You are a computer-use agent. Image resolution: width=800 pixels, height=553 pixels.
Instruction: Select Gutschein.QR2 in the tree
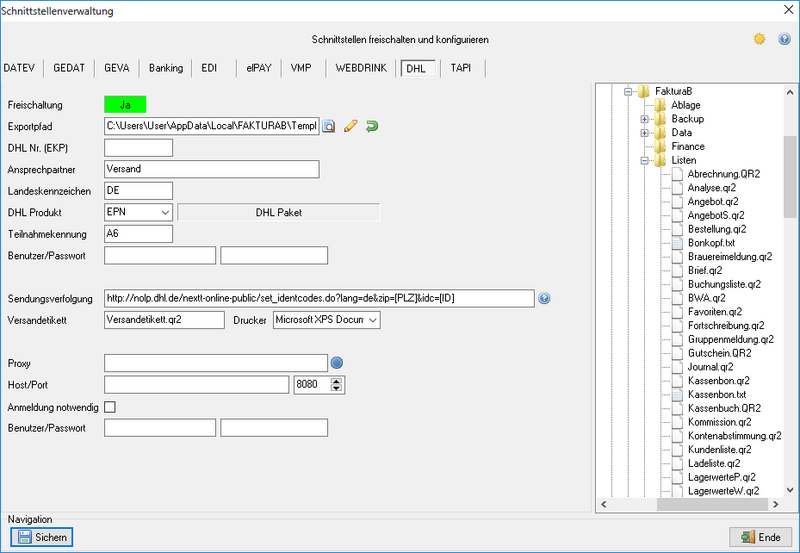point(719,353)
